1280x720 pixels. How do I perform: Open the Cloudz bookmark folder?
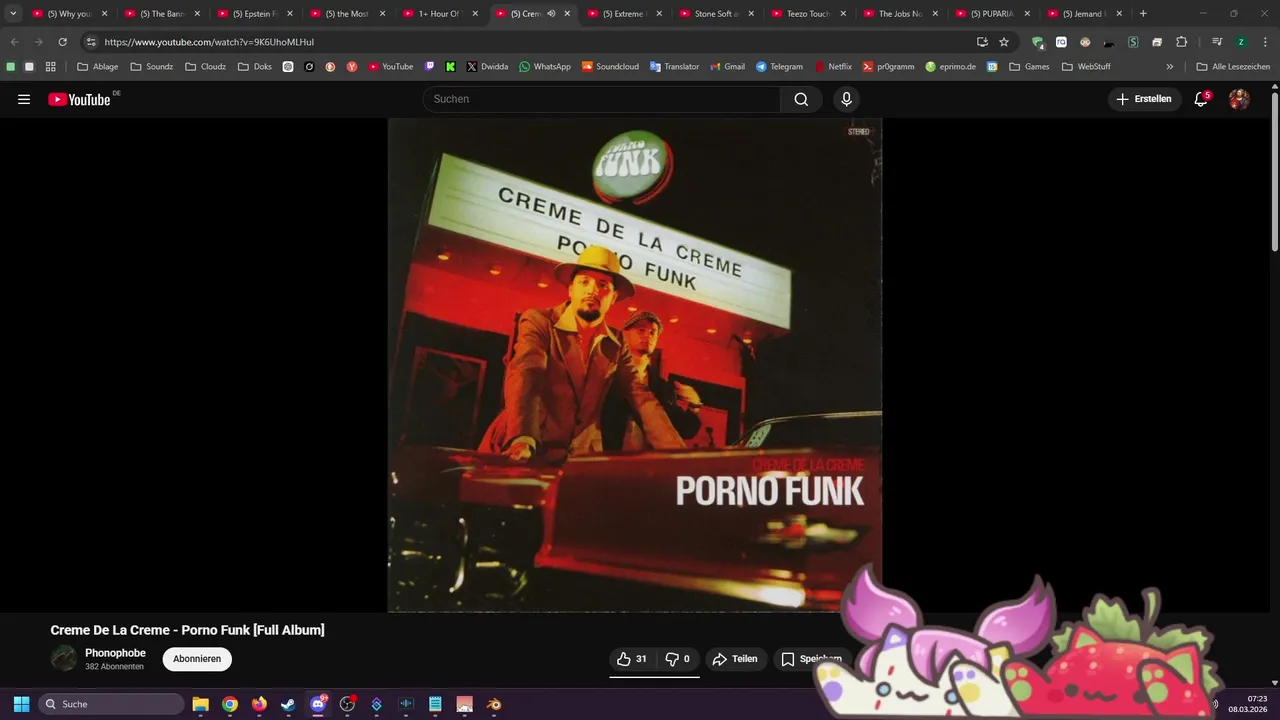pos(206,66)
